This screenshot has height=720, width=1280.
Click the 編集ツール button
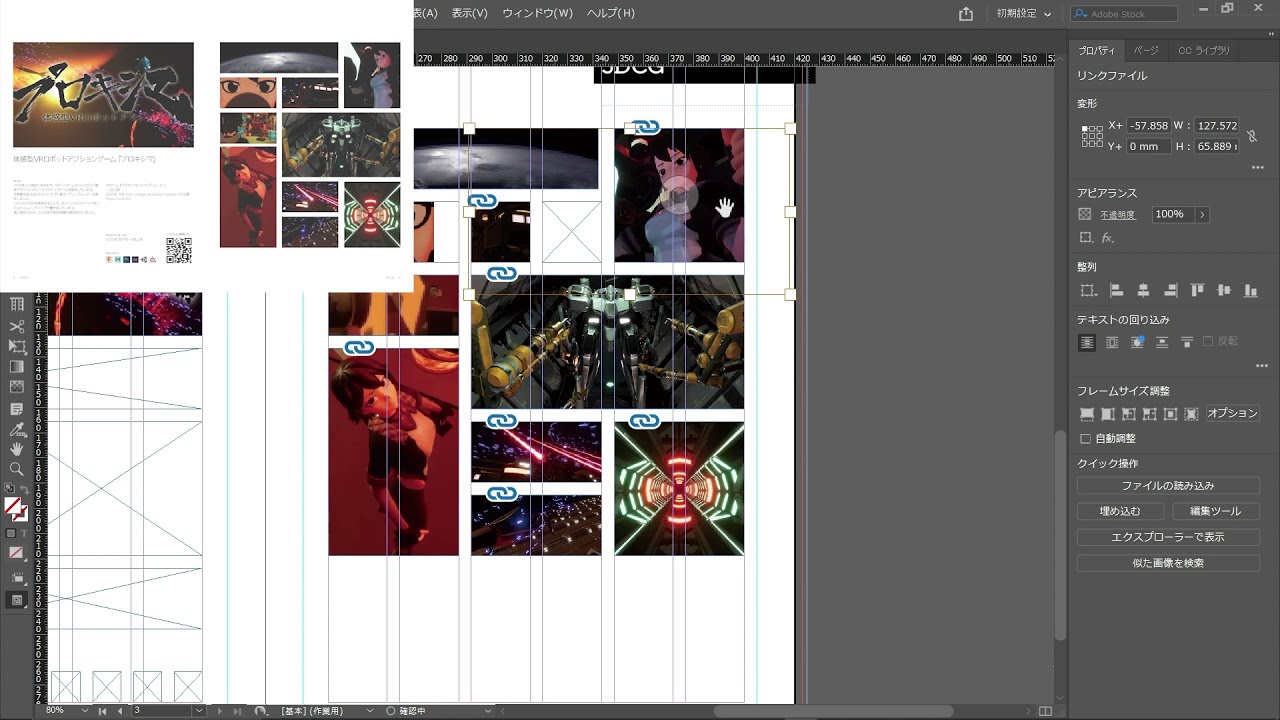(1216, 511)
